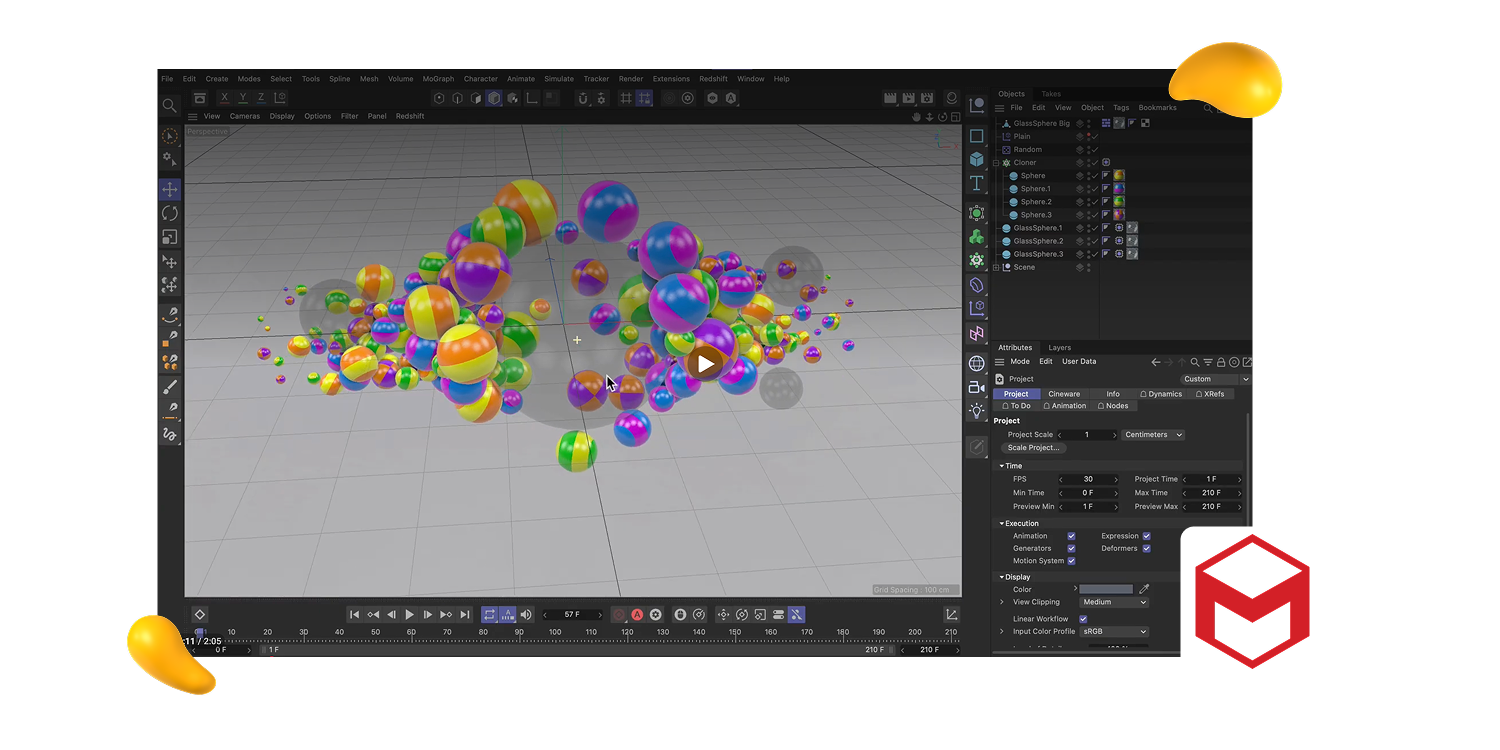The width and height of the screenshot is (1500, 750).
Task: Open the Cineware project tab
Action: click(x=1064, y=394)
